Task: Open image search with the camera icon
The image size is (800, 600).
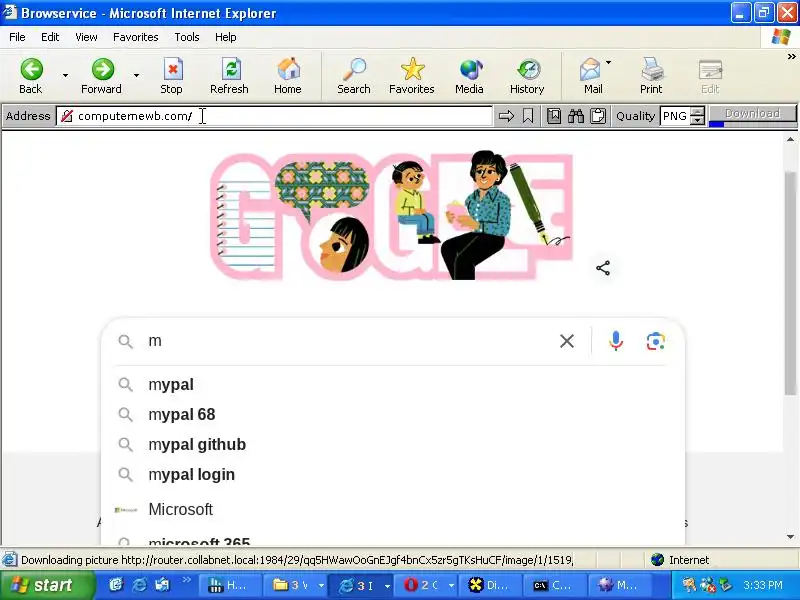Action: click(x=656, y=341)
